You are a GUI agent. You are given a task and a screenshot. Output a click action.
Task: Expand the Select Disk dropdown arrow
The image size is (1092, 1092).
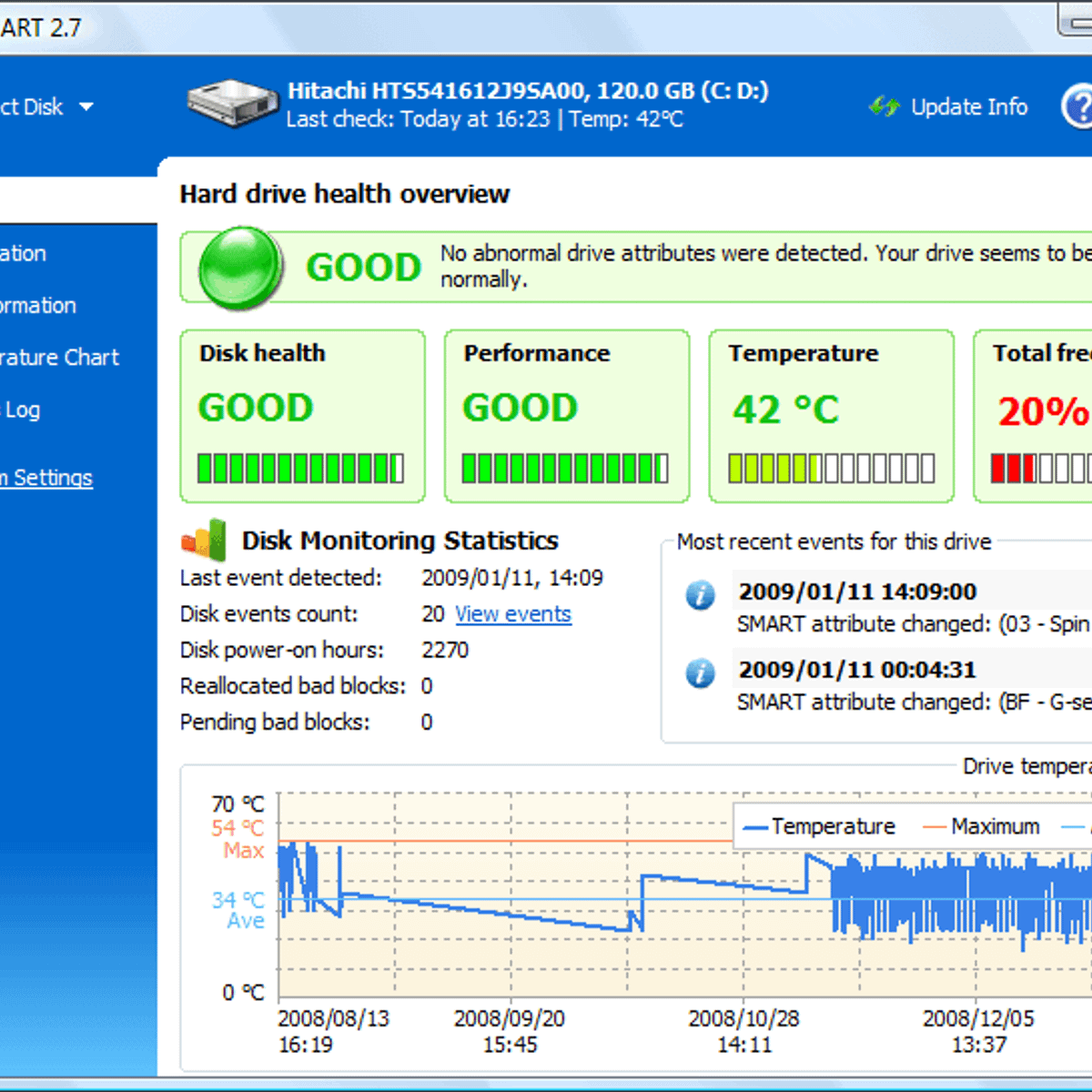pos(86,107)
